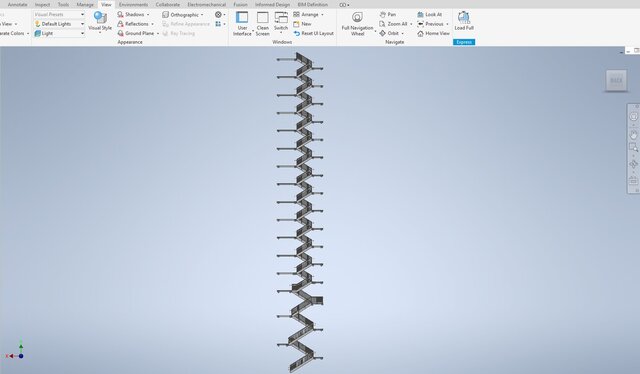This screenshot has width=640, height=374.
Task: Click the Express panel label
Action: (x=464, y=42)
